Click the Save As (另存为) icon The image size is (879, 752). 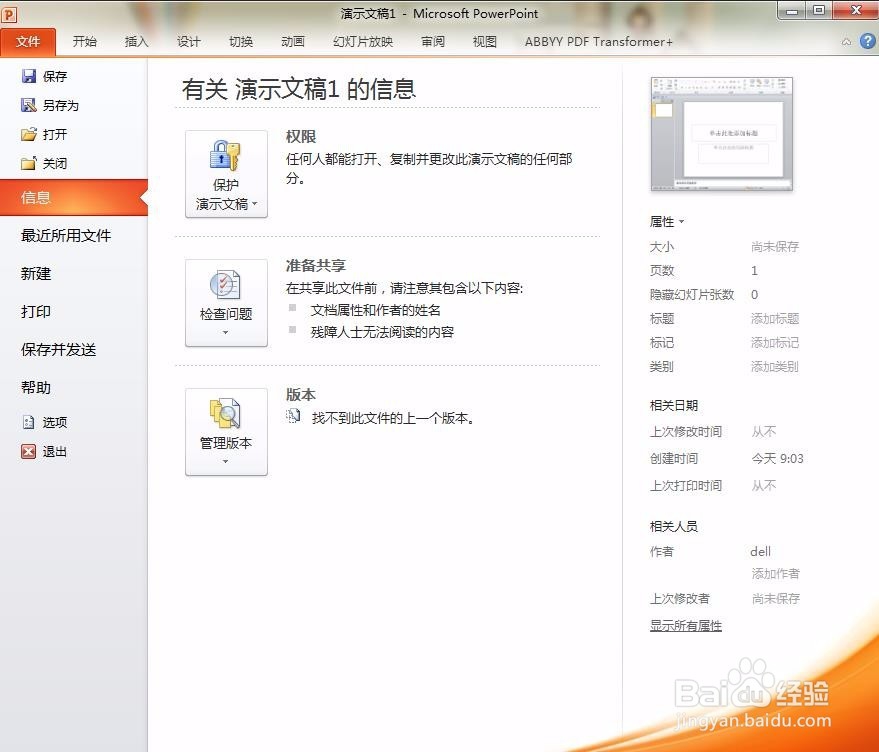[29, 105]
